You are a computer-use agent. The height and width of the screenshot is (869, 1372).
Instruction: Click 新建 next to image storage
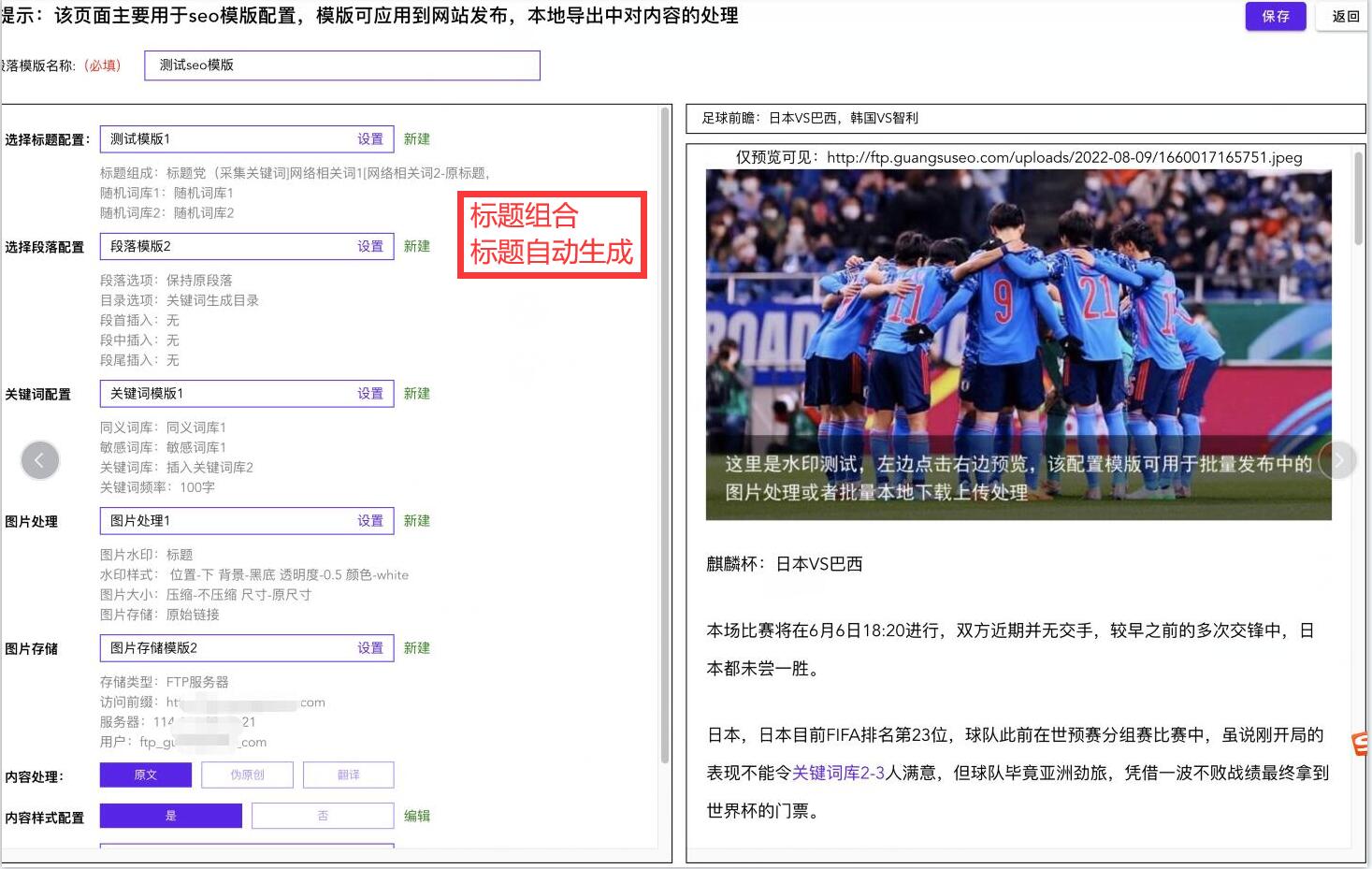pos(417,648)
